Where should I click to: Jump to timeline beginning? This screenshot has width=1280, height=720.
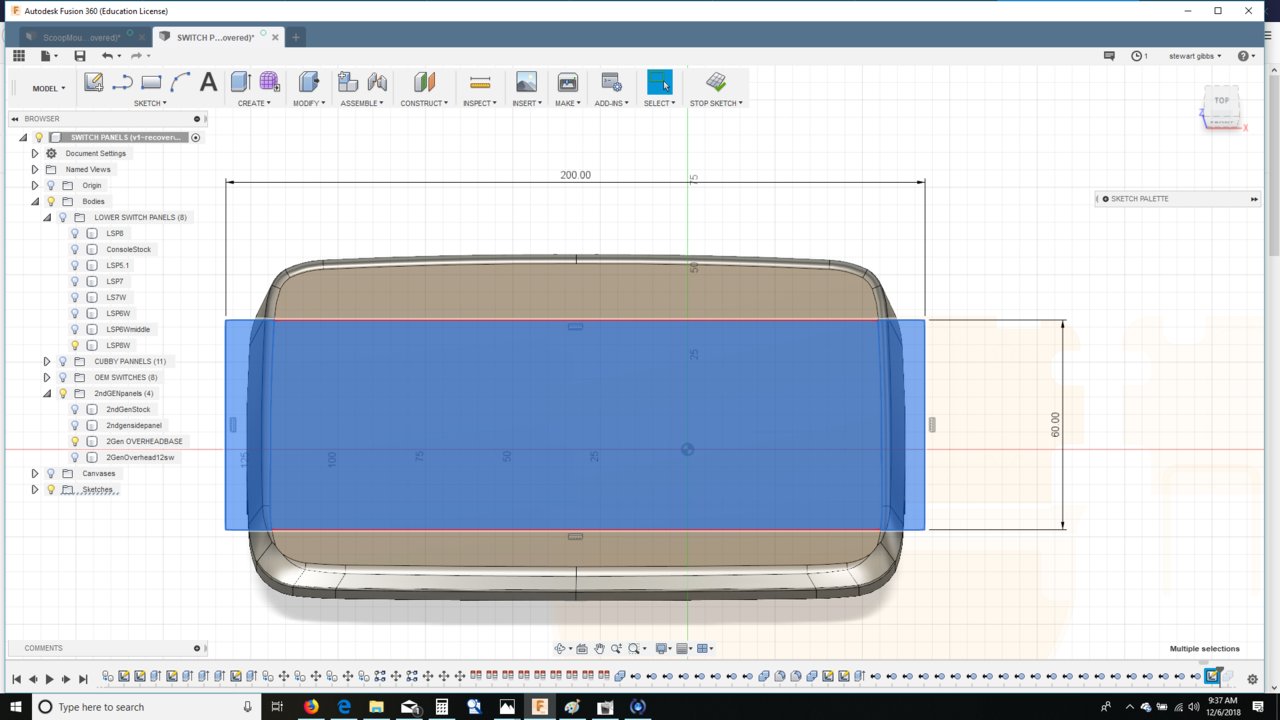tap(16, 679)
